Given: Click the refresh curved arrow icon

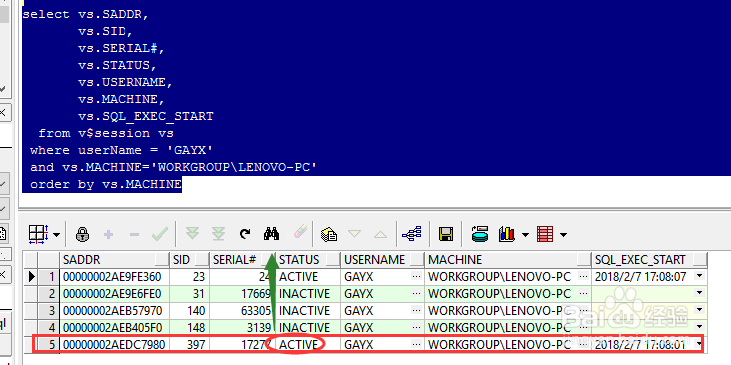Looking at the screenshot, I should click(245, 234).
